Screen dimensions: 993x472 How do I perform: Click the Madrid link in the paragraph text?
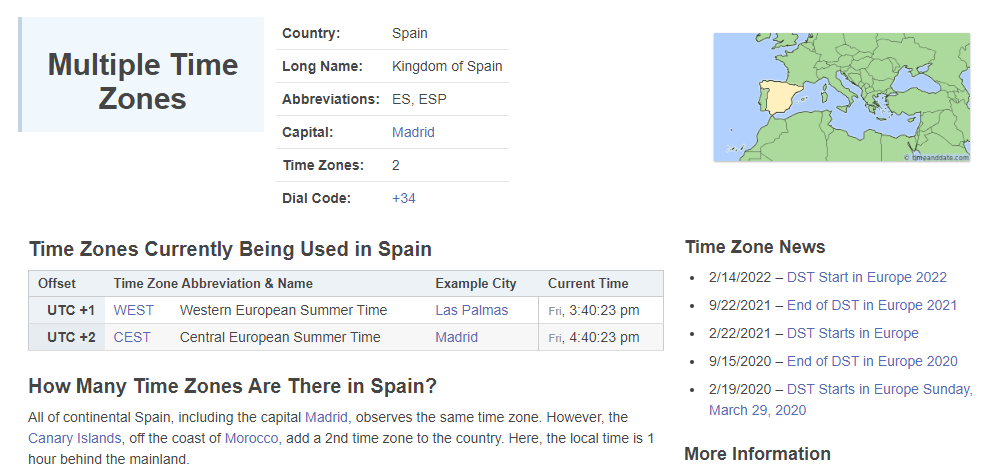(326, 416)
